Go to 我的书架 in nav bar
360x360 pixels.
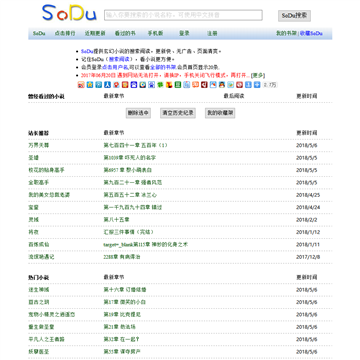click(x=286, y=33)
